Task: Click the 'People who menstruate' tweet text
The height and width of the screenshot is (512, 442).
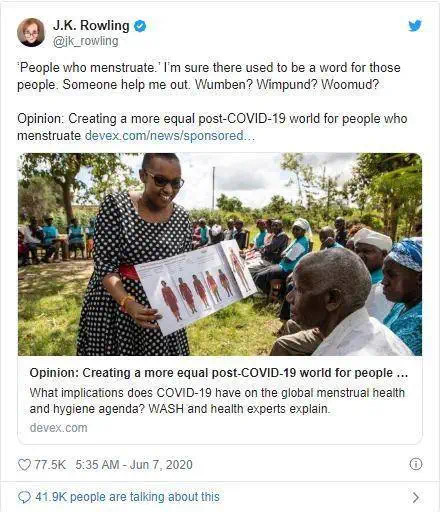Action: (x=209, y=76)
